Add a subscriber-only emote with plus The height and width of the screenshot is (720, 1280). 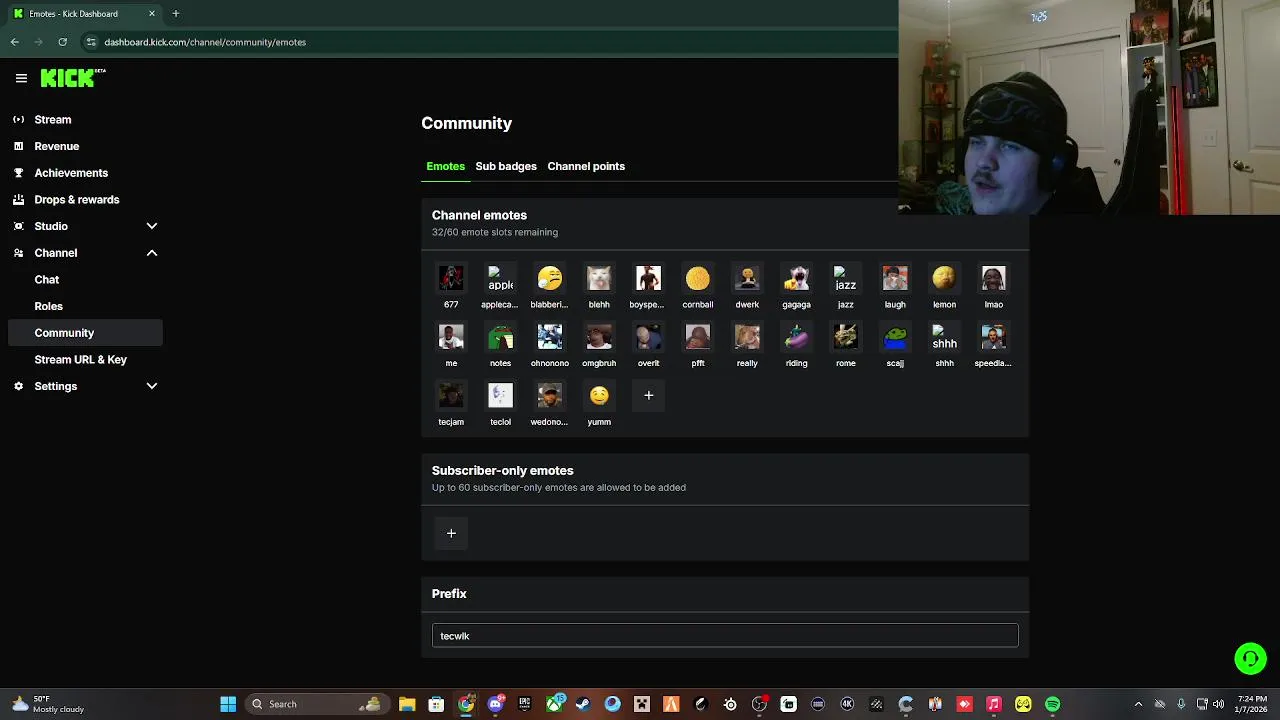(x=451, y=533)
